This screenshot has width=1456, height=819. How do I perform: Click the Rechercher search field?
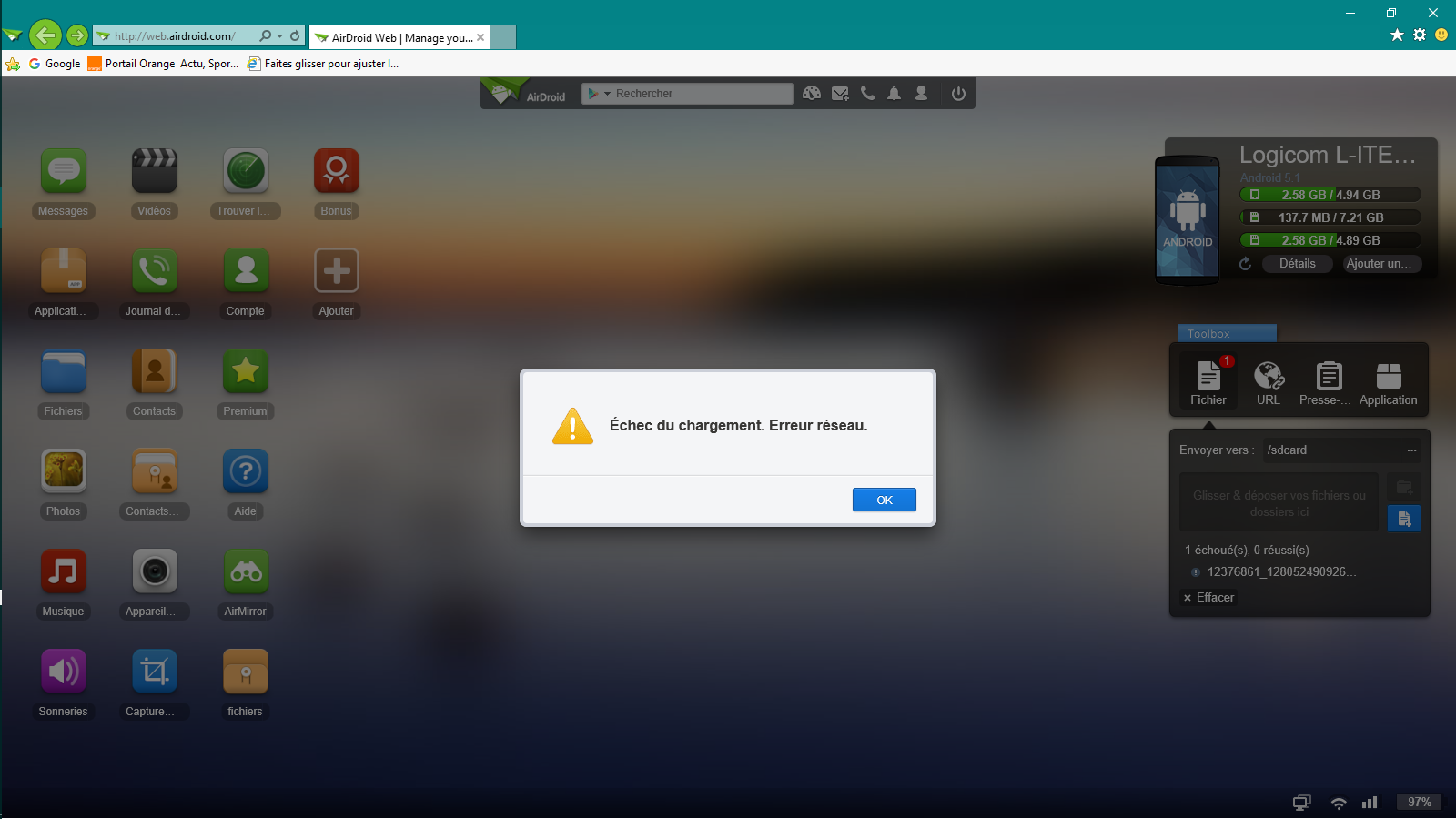pyautogui.click(x=701, y=94)
